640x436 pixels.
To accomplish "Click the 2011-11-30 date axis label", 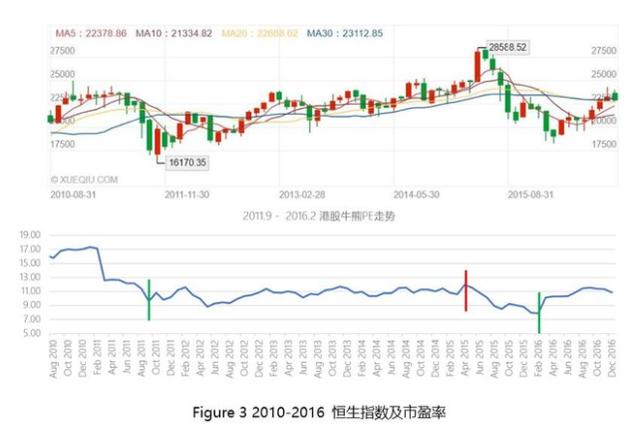I will click(x=187, y=195).
